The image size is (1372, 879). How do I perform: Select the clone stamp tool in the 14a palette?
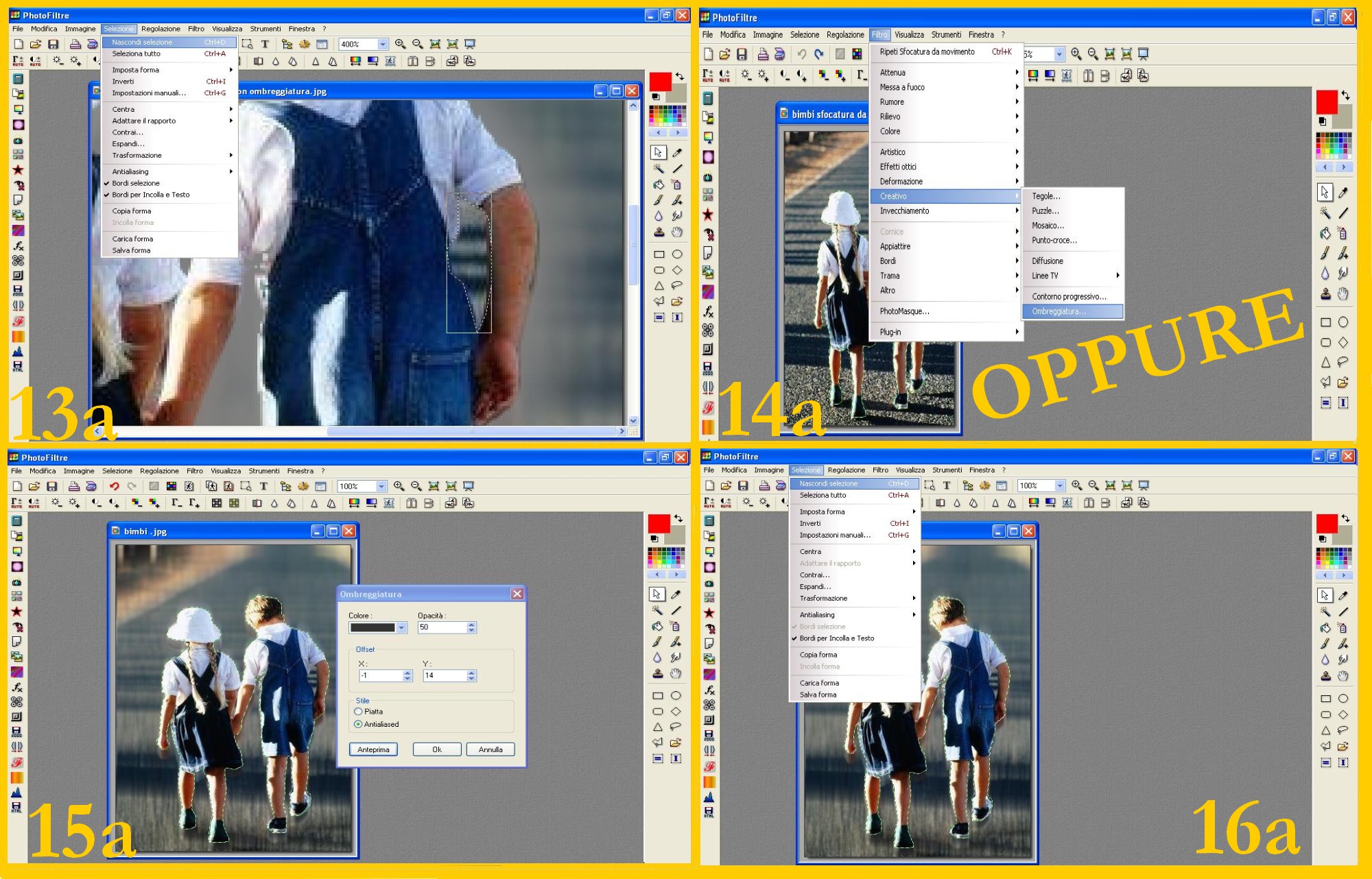click(x=1325, y=294)
